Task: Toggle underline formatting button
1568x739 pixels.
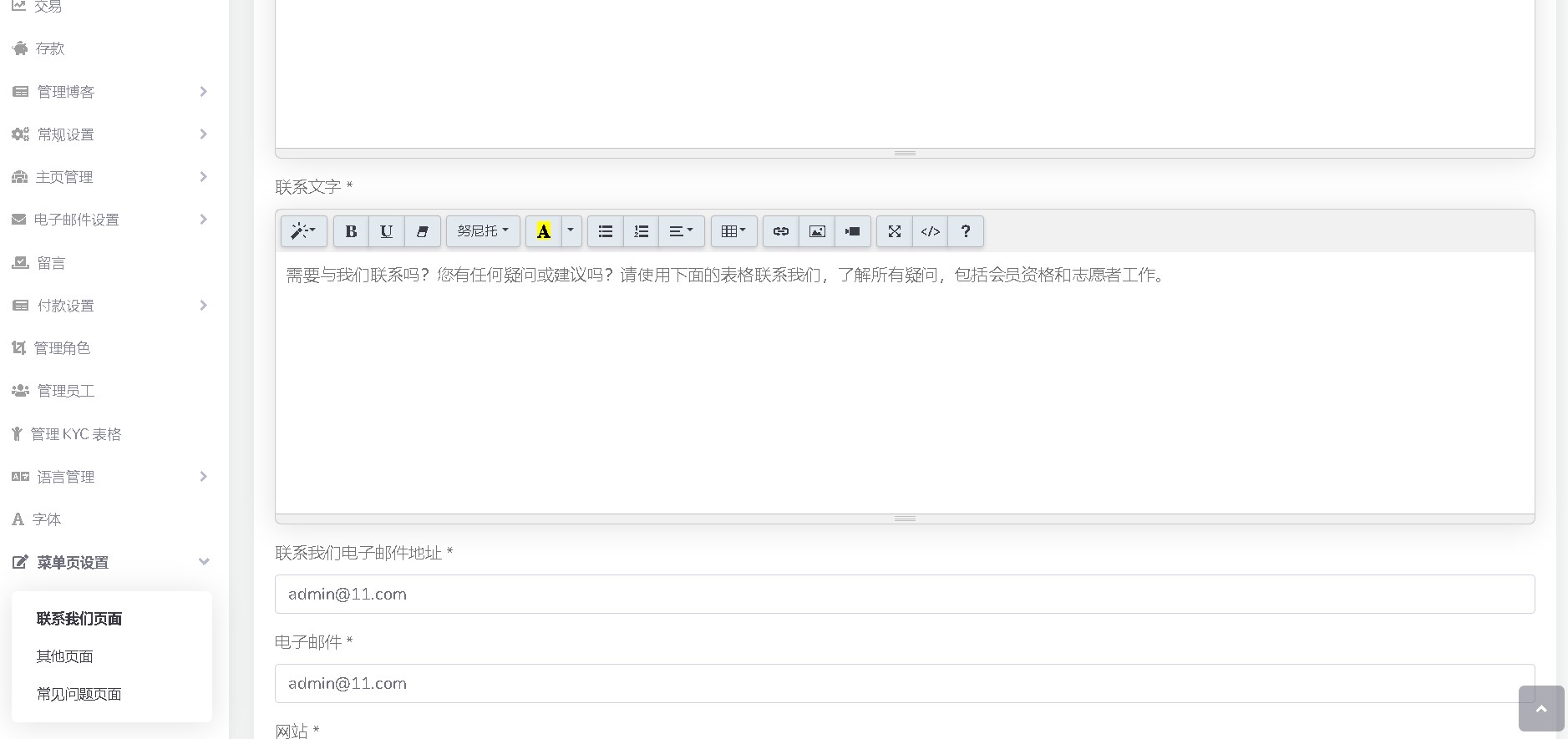Action: pyautogui.click(x=386, y=231)
